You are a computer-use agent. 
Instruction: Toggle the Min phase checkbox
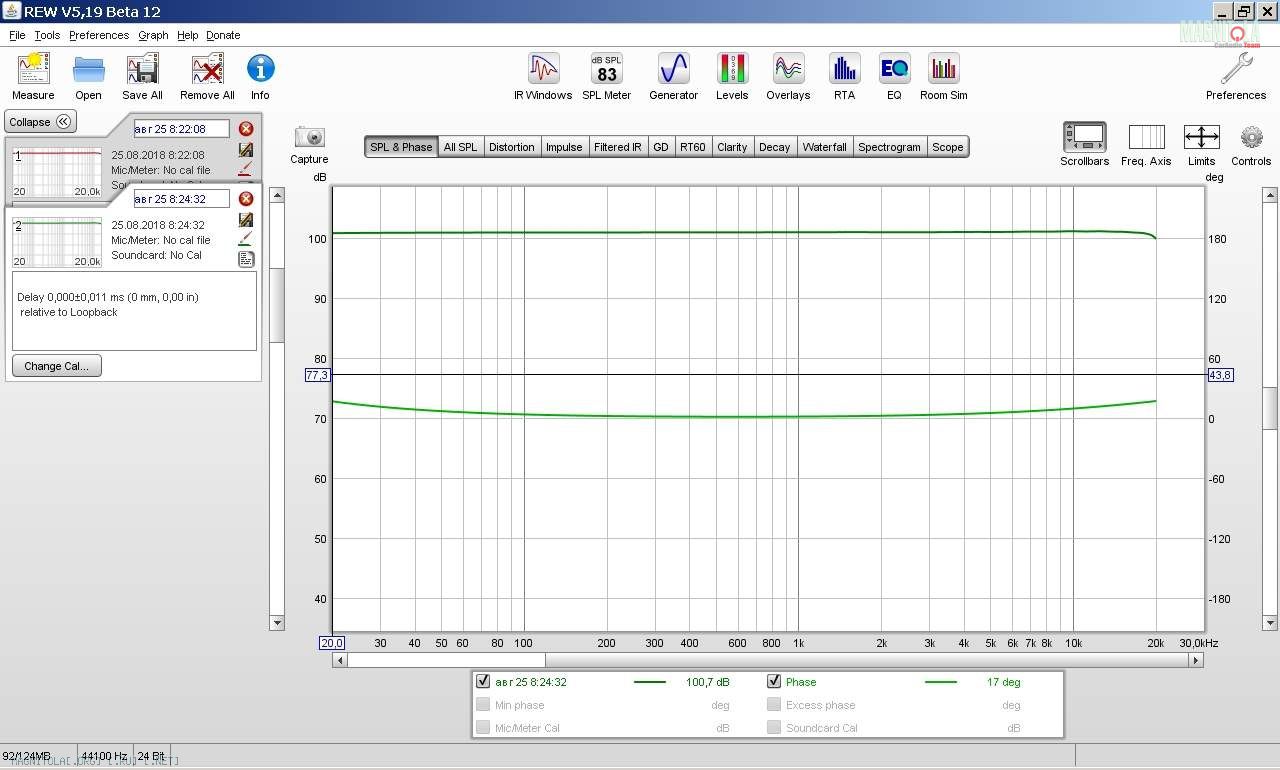pyautogui.click(x=484, y=705)
